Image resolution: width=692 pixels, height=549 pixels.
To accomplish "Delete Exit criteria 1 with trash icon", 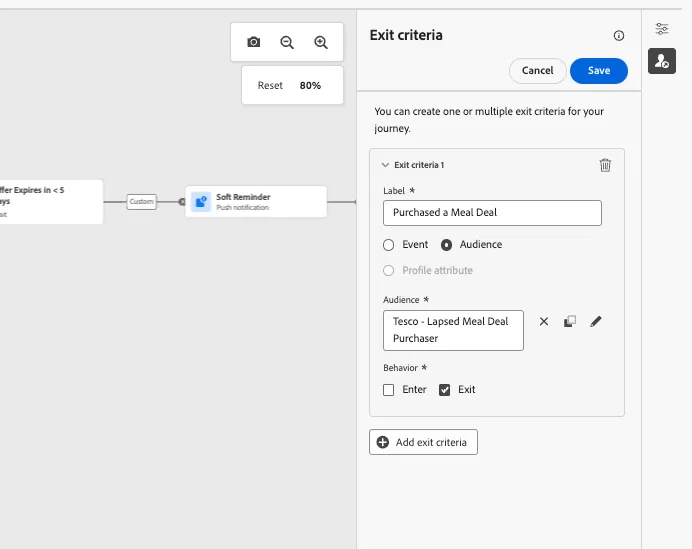I will pos(605,165).
